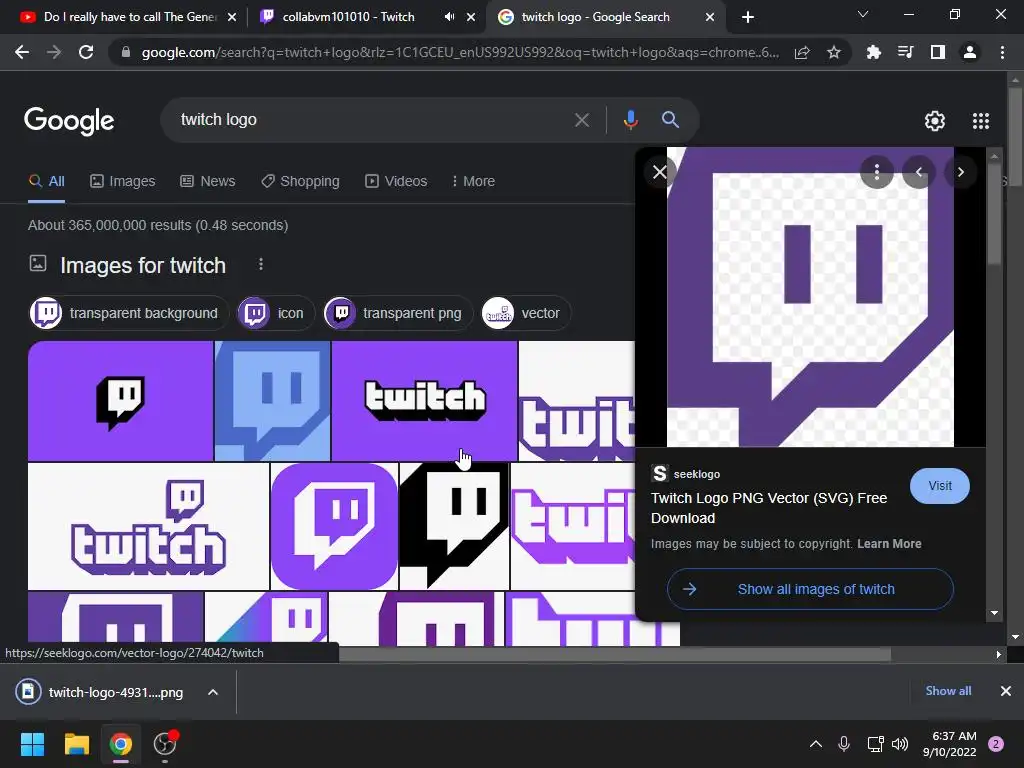The image size is (1024, 768).
Task: Open the downloaded twitch-logo png file
Action: click(99, 692)
